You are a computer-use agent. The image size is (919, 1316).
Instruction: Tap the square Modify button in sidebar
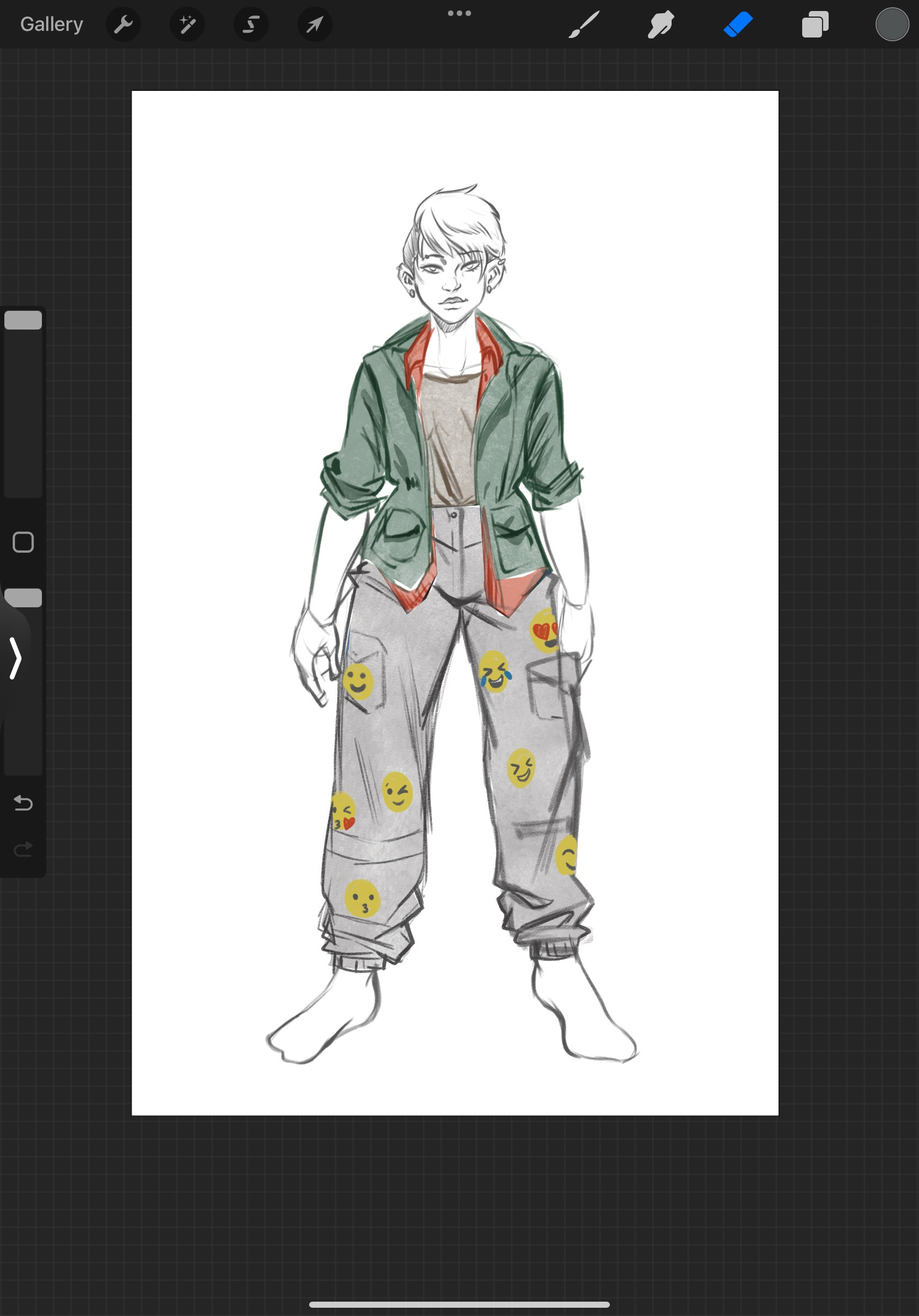coord(23,542)
